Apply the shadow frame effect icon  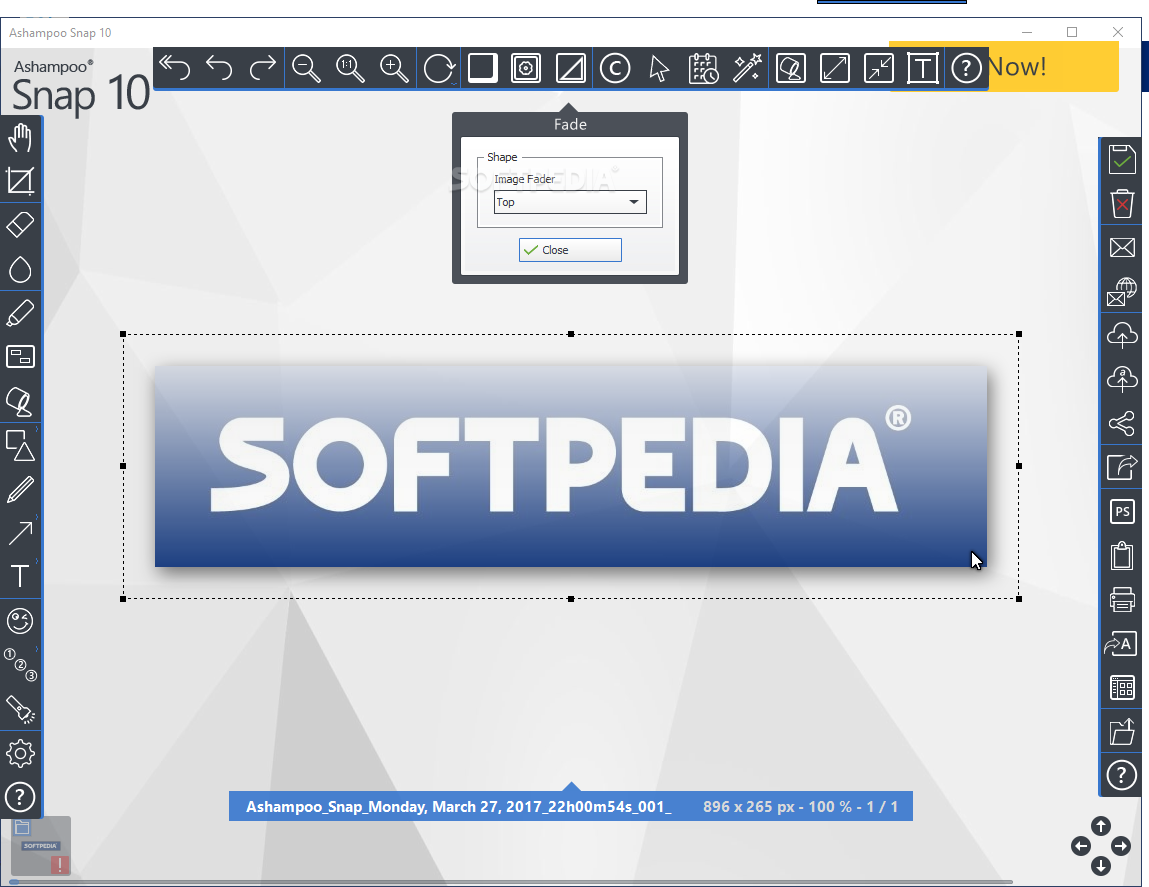(483, 68)
